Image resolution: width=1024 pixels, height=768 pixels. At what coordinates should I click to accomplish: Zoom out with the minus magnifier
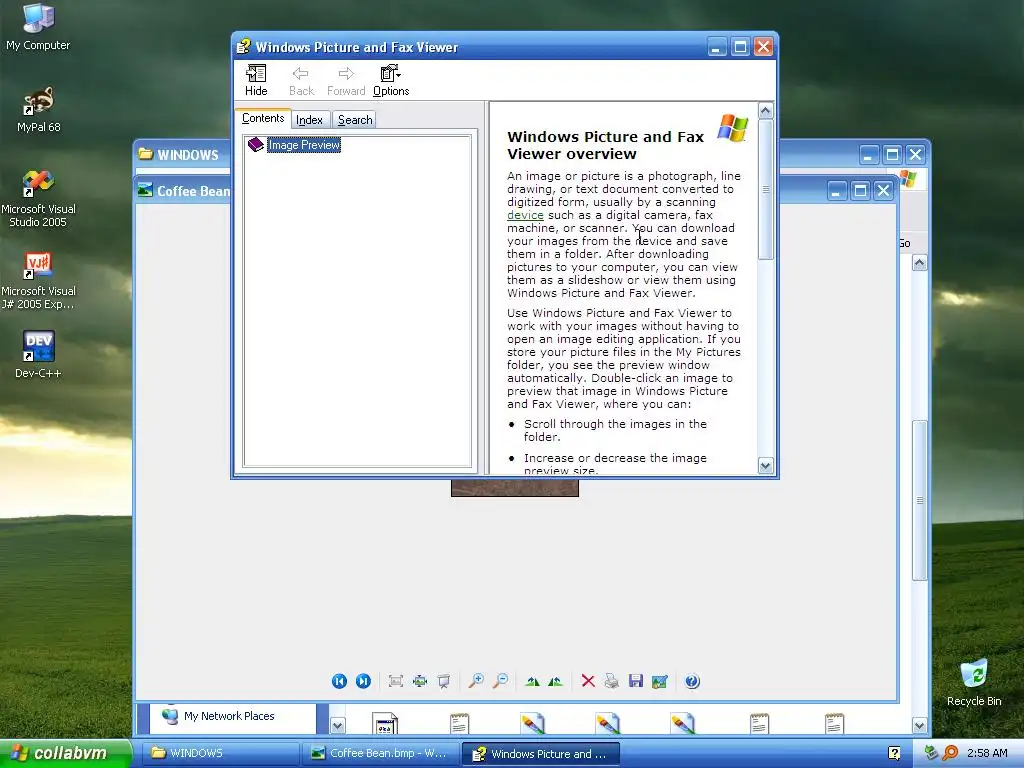pos(500,681)
